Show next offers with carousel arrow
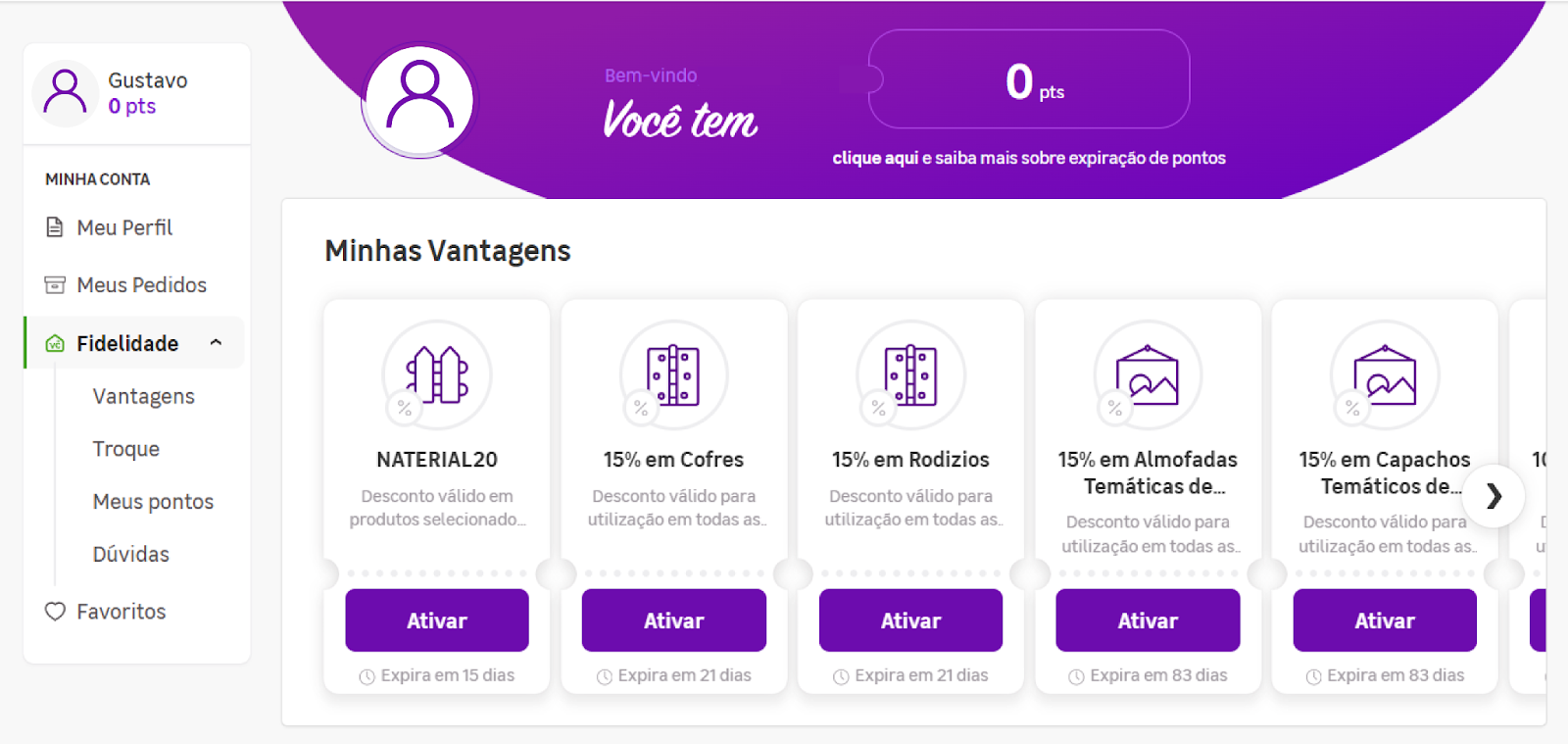Image resolution: width=1568 pixels, height=744 pixels. click(x=1494, y=496)
